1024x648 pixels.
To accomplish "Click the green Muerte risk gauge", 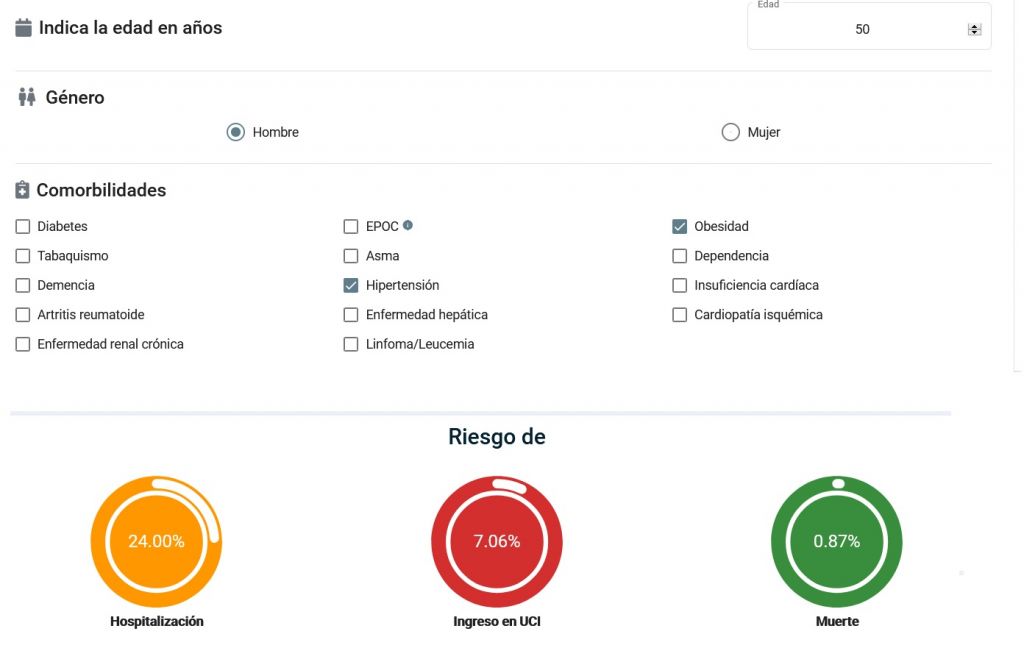I will 836,541.
